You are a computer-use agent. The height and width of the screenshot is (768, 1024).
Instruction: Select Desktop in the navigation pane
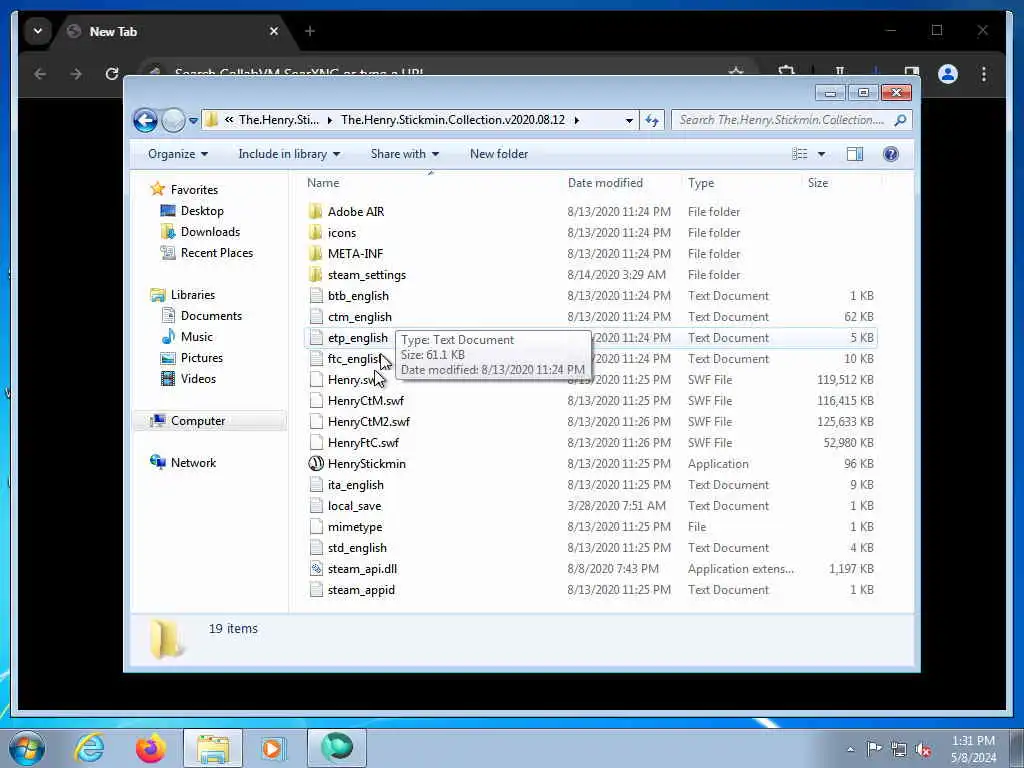202,211
